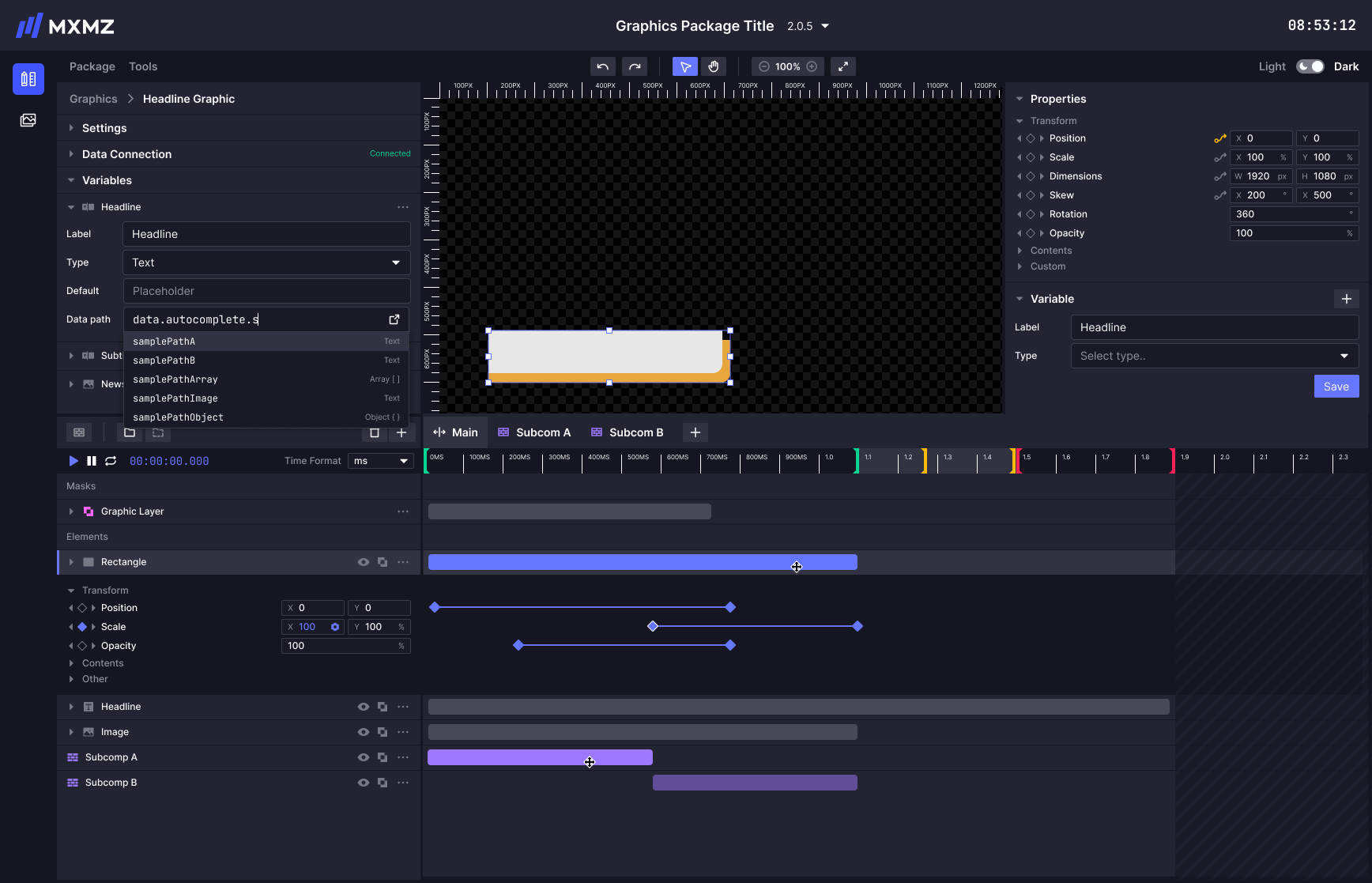Screen dimensions: 1372x883
Task: Open Headline variable more options menu
Action: 403,207
